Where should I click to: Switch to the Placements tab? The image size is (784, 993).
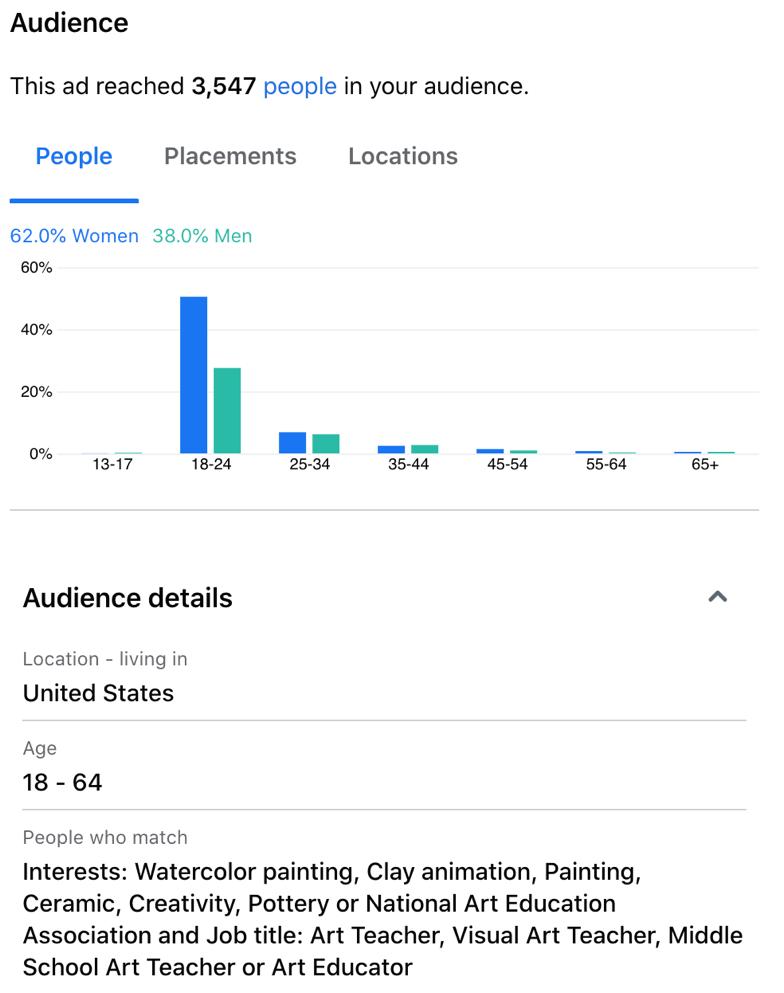pyautogui.click(x=230, y=156)
